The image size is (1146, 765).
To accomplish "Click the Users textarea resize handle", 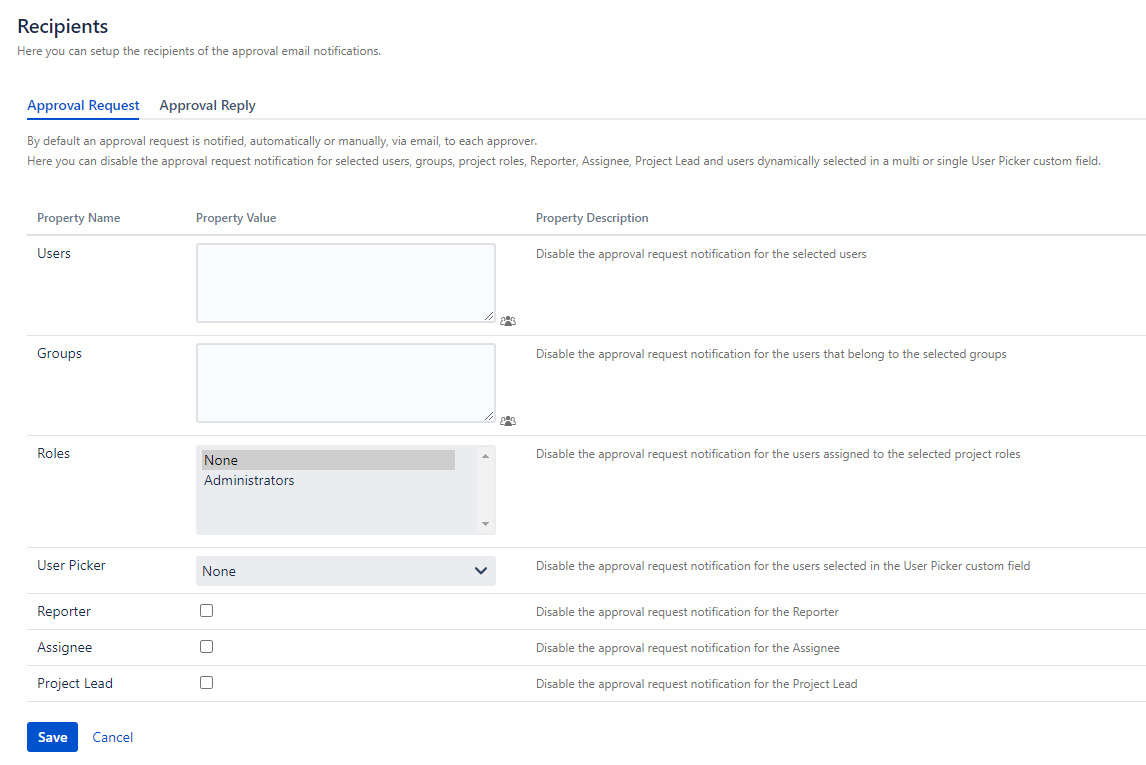I will (x=489, y=316).
